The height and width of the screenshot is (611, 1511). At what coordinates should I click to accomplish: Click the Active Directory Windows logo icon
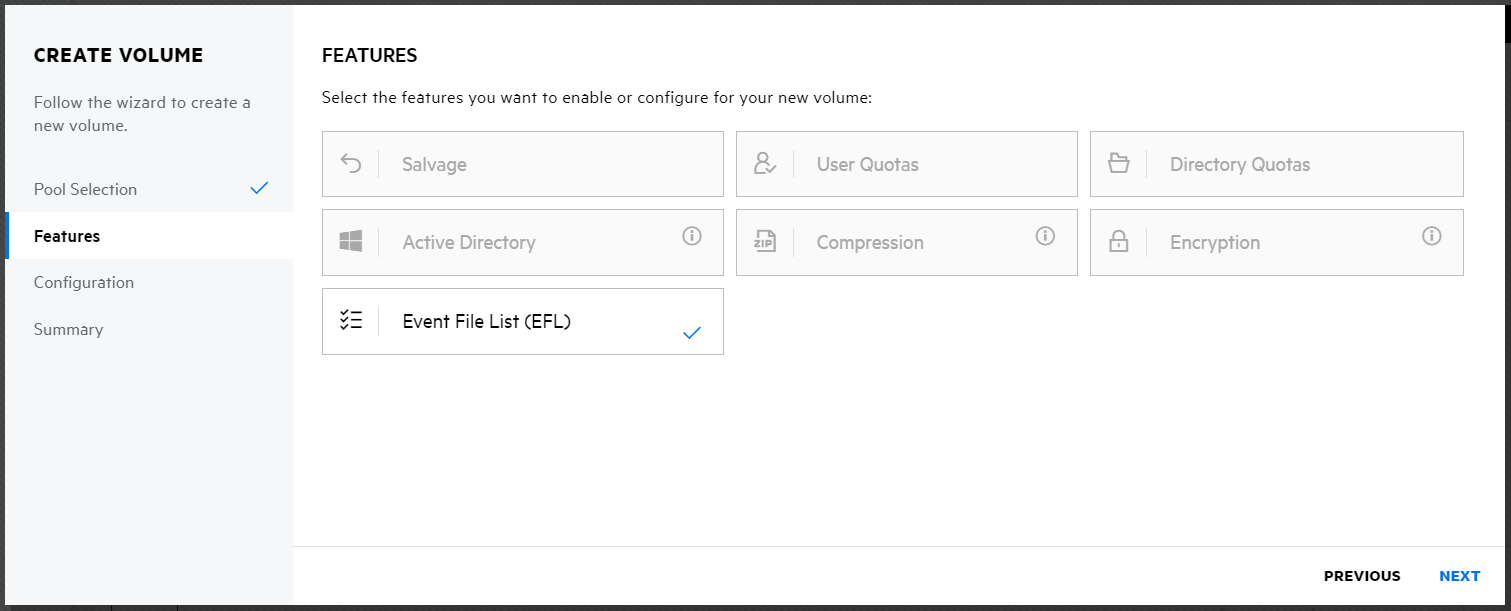pos(351,242)
